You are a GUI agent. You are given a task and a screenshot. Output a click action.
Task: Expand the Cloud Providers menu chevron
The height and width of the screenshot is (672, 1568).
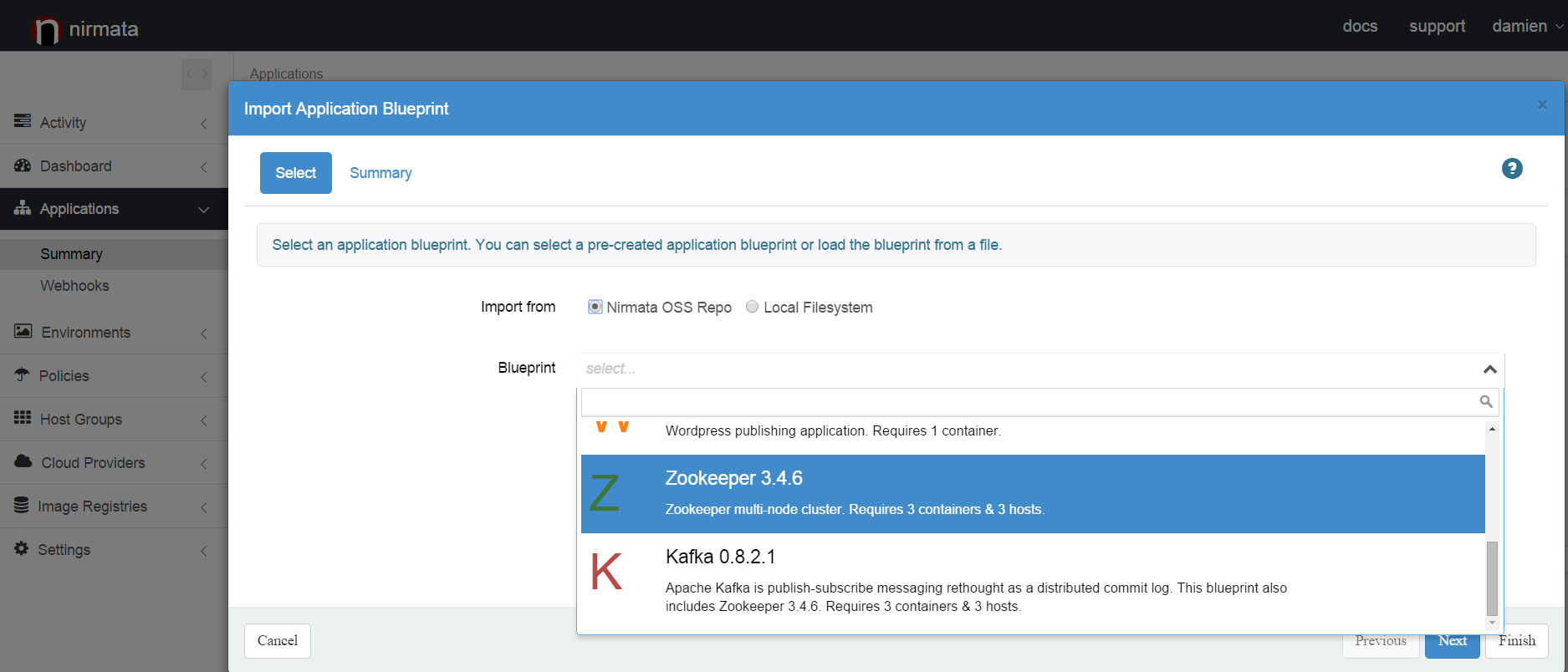tap(204, 464)
